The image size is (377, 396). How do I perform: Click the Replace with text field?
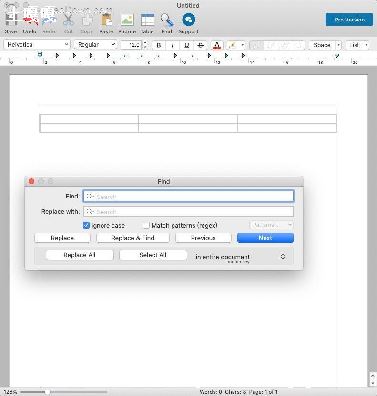click(189, 211)
